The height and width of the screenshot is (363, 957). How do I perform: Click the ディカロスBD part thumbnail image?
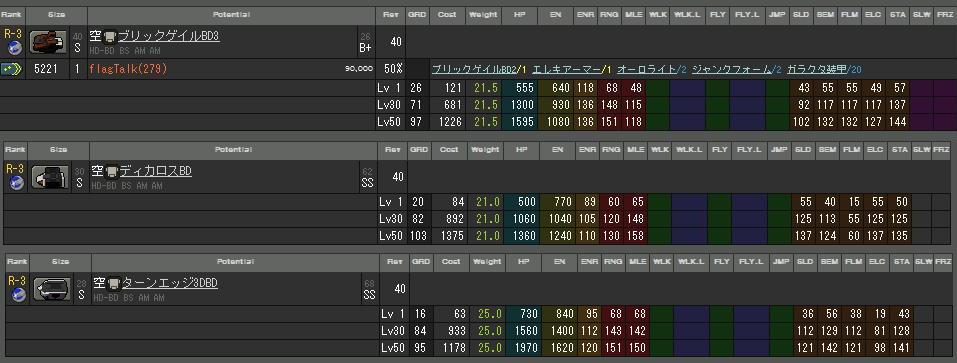pyautogui.click(x=51, y=178)
